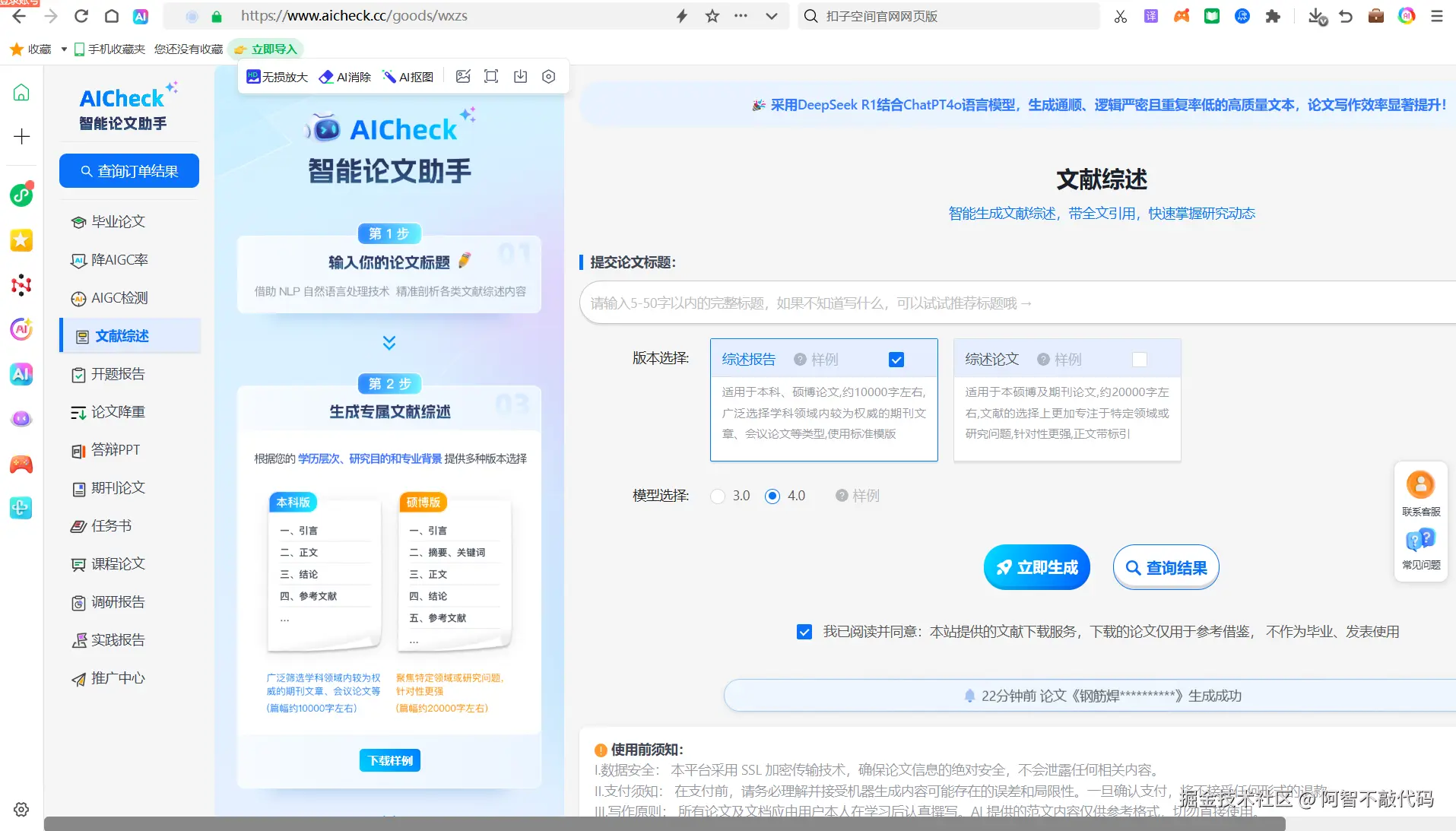Open 实践报告 menu item
The width and height of the screenshot is (1456, 831).
[108, 640]
